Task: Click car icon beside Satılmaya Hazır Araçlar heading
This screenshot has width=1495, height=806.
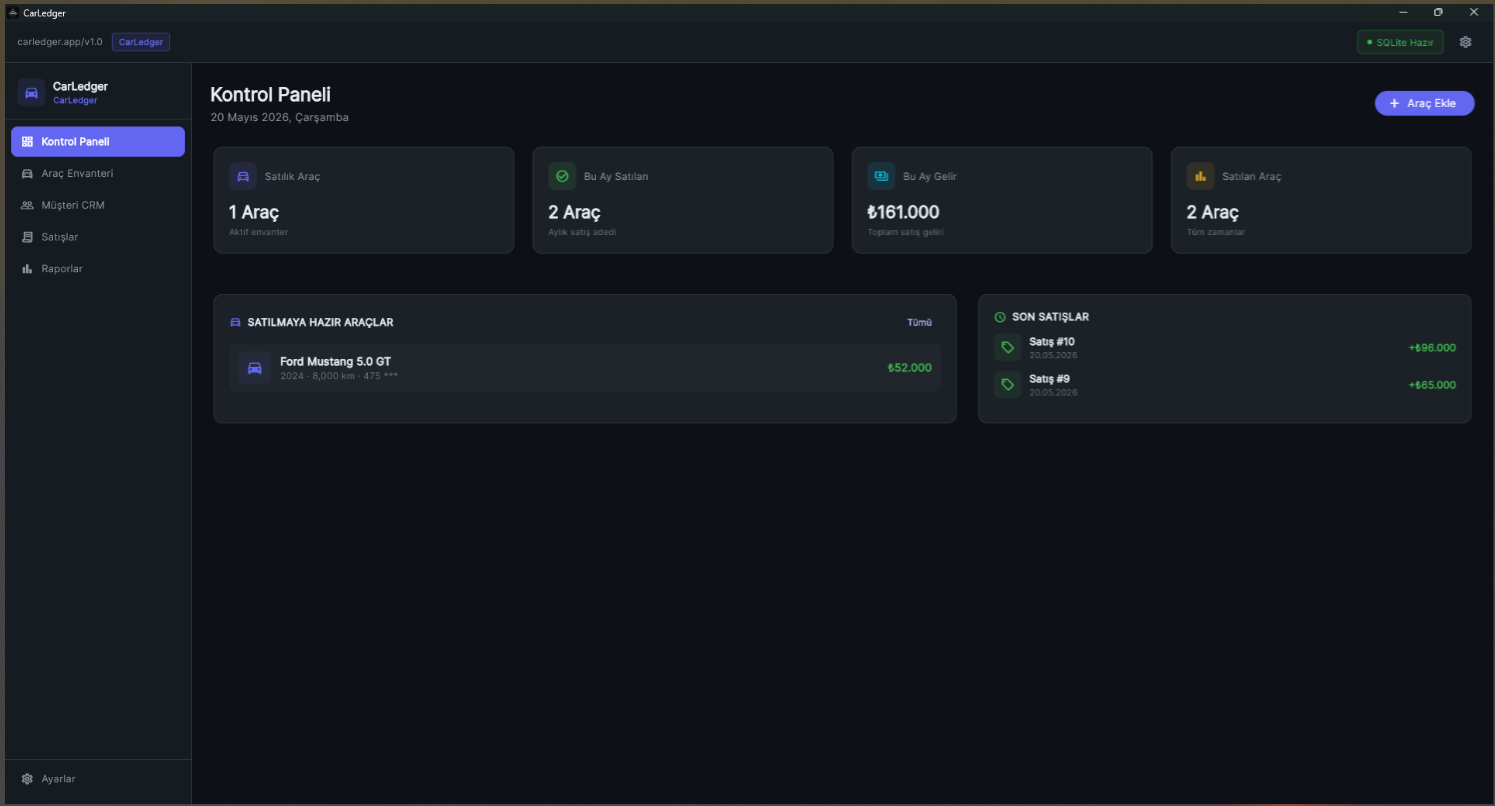Action: coord(236,323)
